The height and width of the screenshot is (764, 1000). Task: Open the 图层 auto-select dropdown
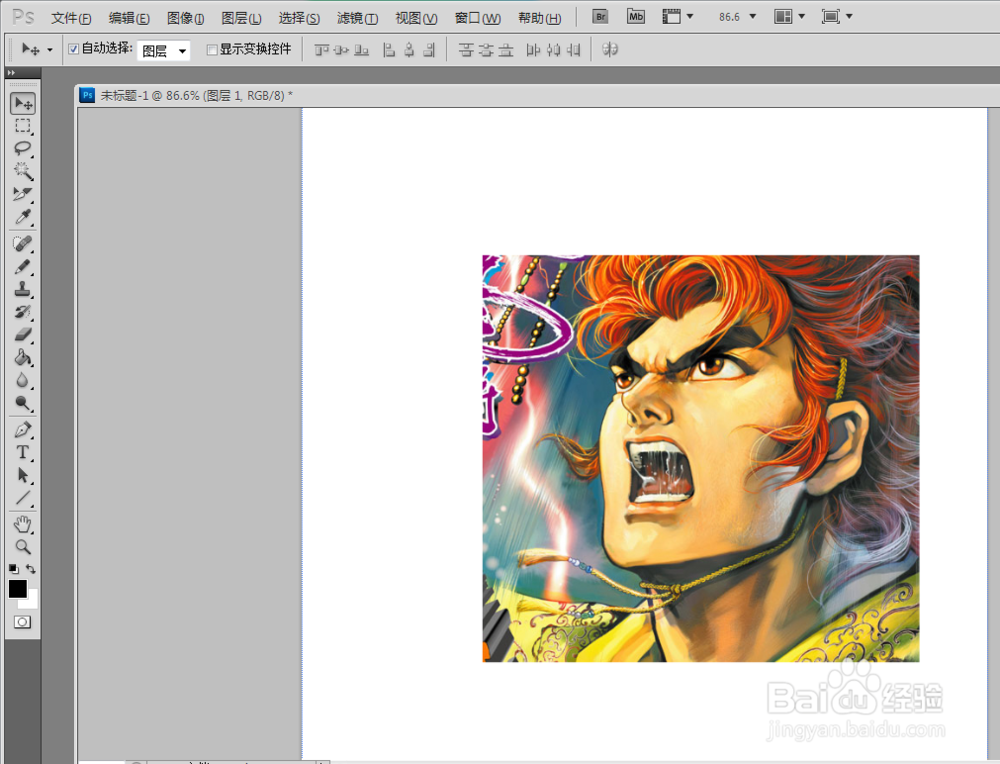click(x=163, y=50)
